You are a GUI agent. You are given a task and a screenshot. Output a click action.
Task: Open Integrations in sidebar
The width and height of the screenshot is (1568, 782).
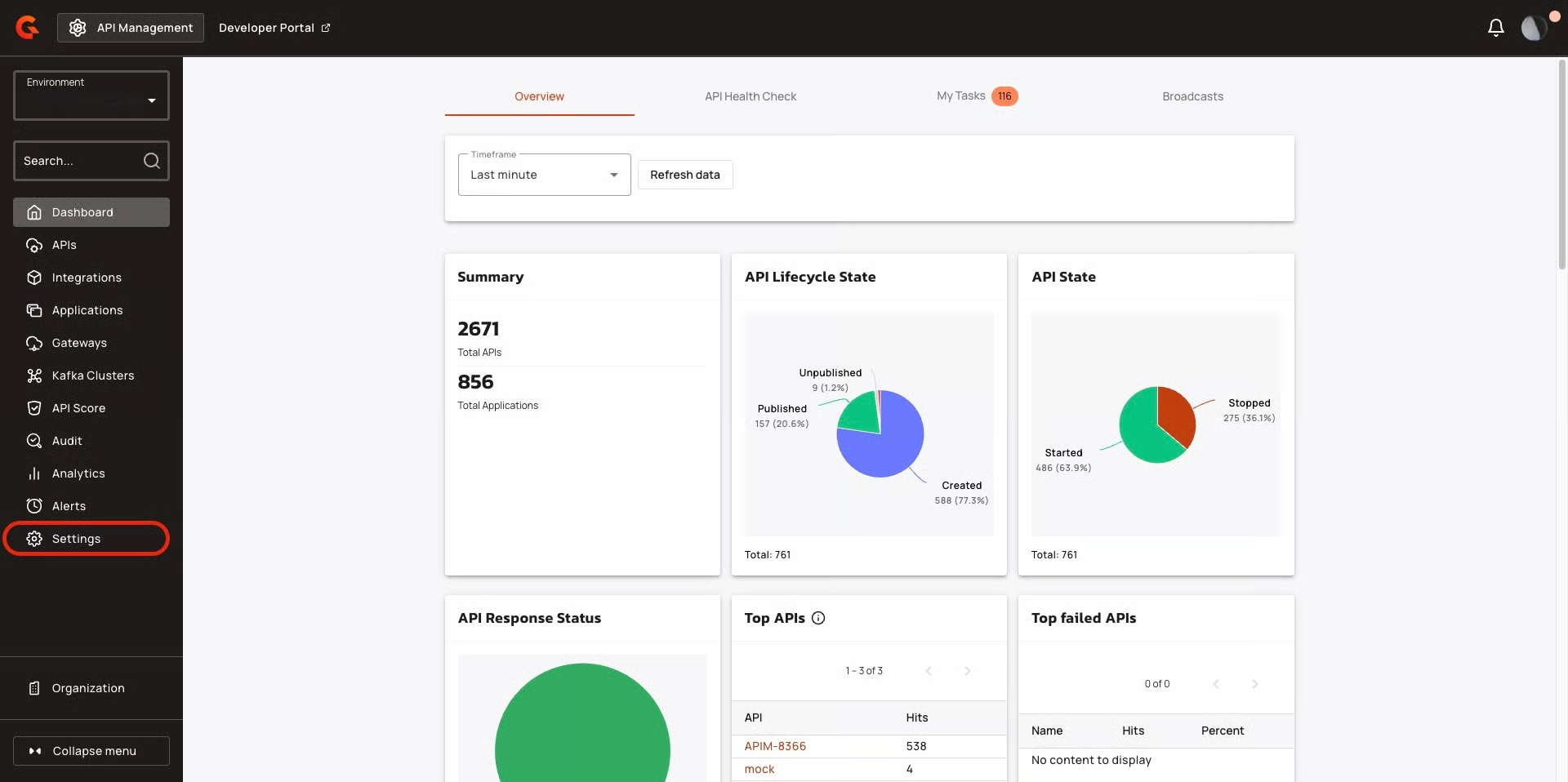click(x=87, y=278)
